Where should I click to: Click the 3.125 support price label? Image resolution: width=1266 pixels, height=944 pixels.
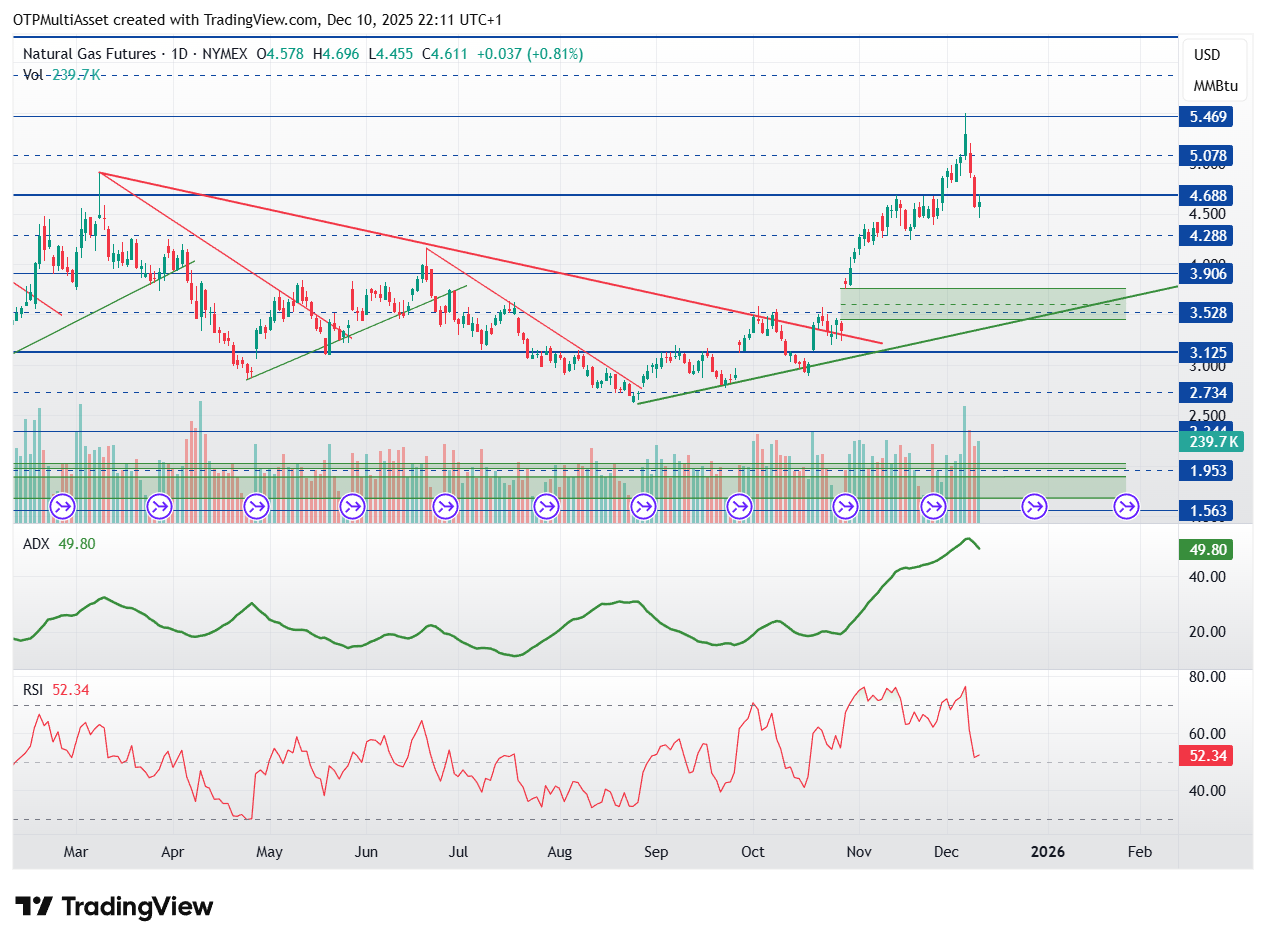click(x=1207, y=352)
